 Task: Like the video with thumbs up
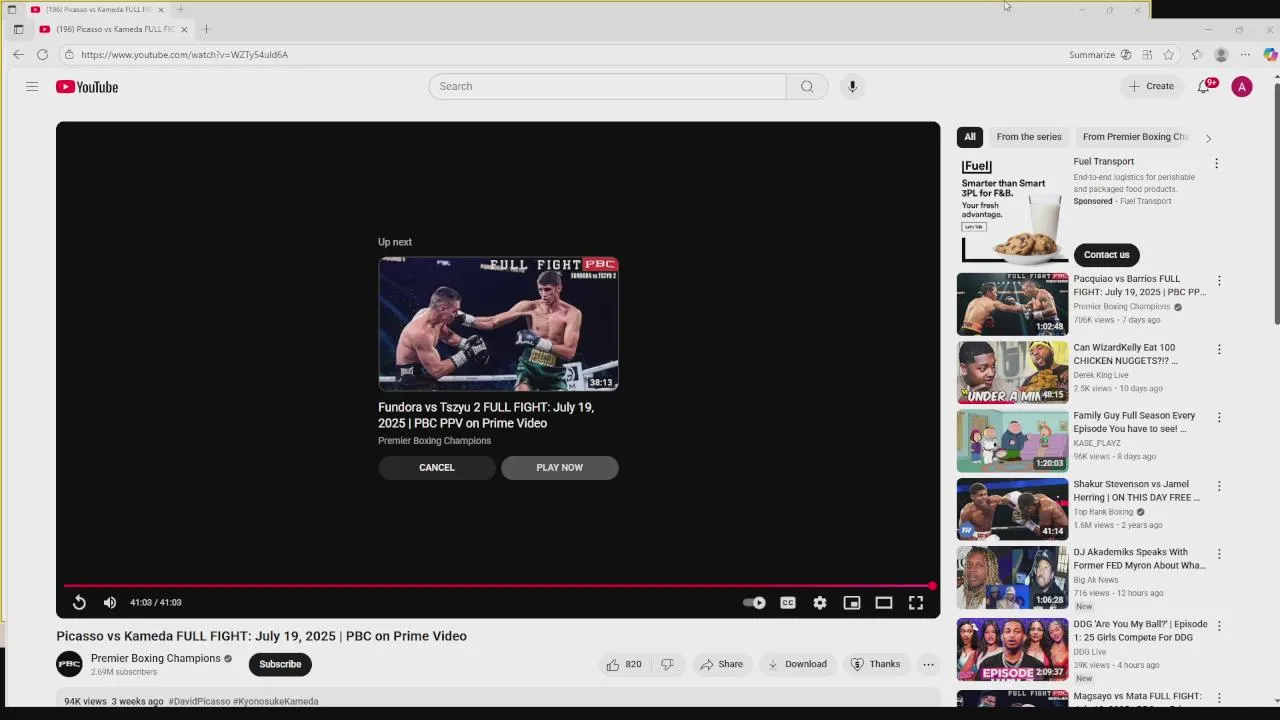click(623, 664)
